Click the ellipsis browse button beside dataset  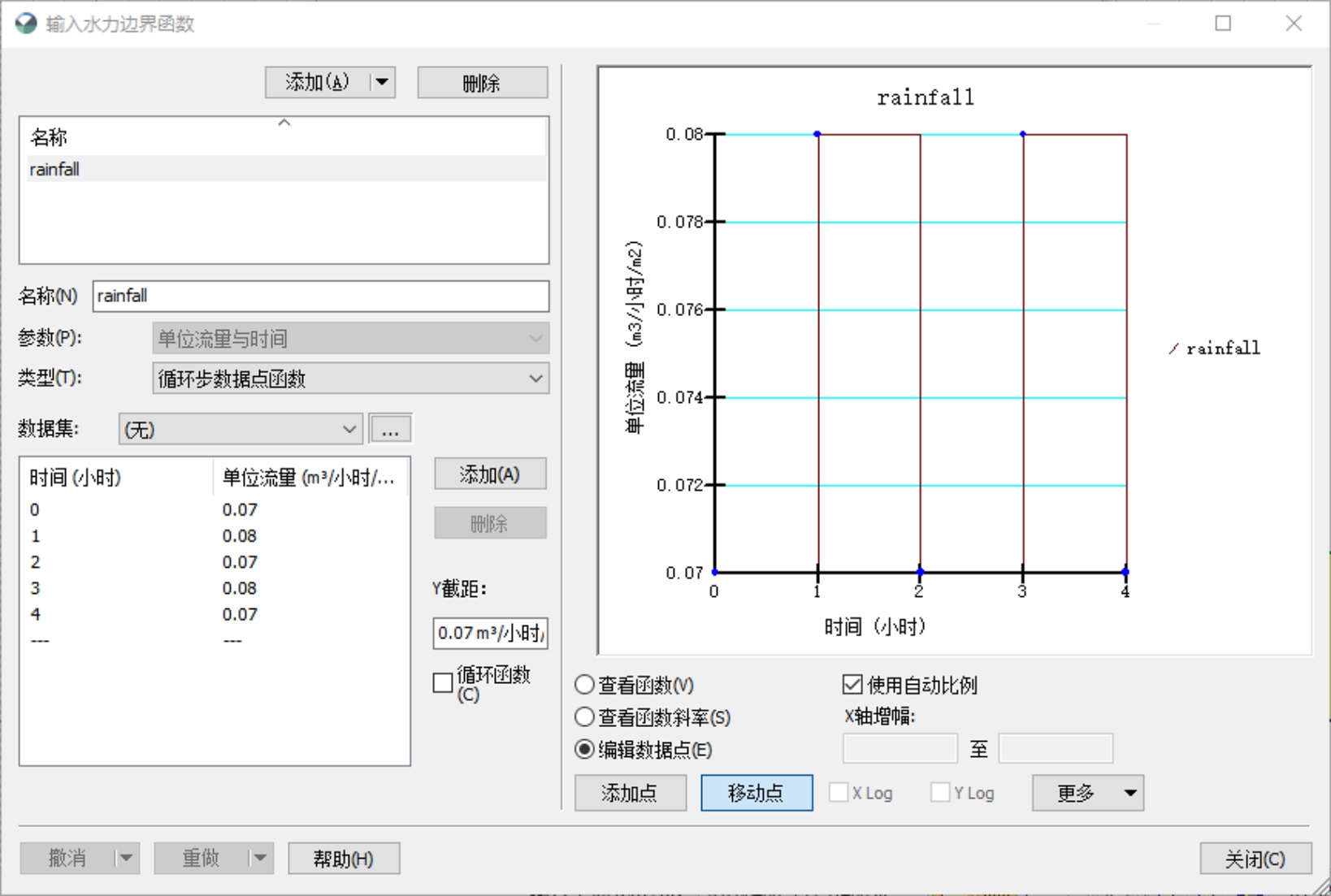[390, 429]
